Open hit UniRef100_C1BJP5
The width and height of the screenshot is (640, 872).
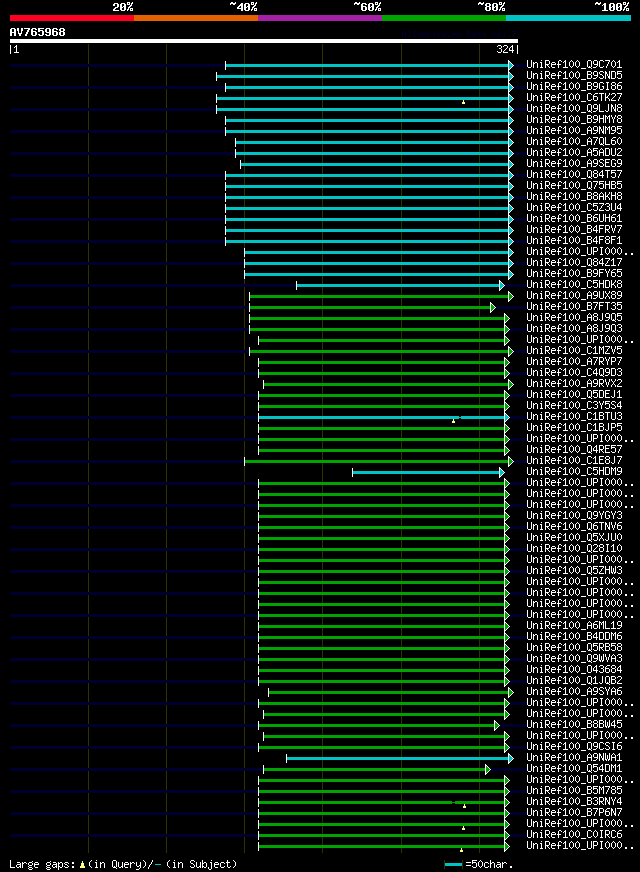coord(574,428)
